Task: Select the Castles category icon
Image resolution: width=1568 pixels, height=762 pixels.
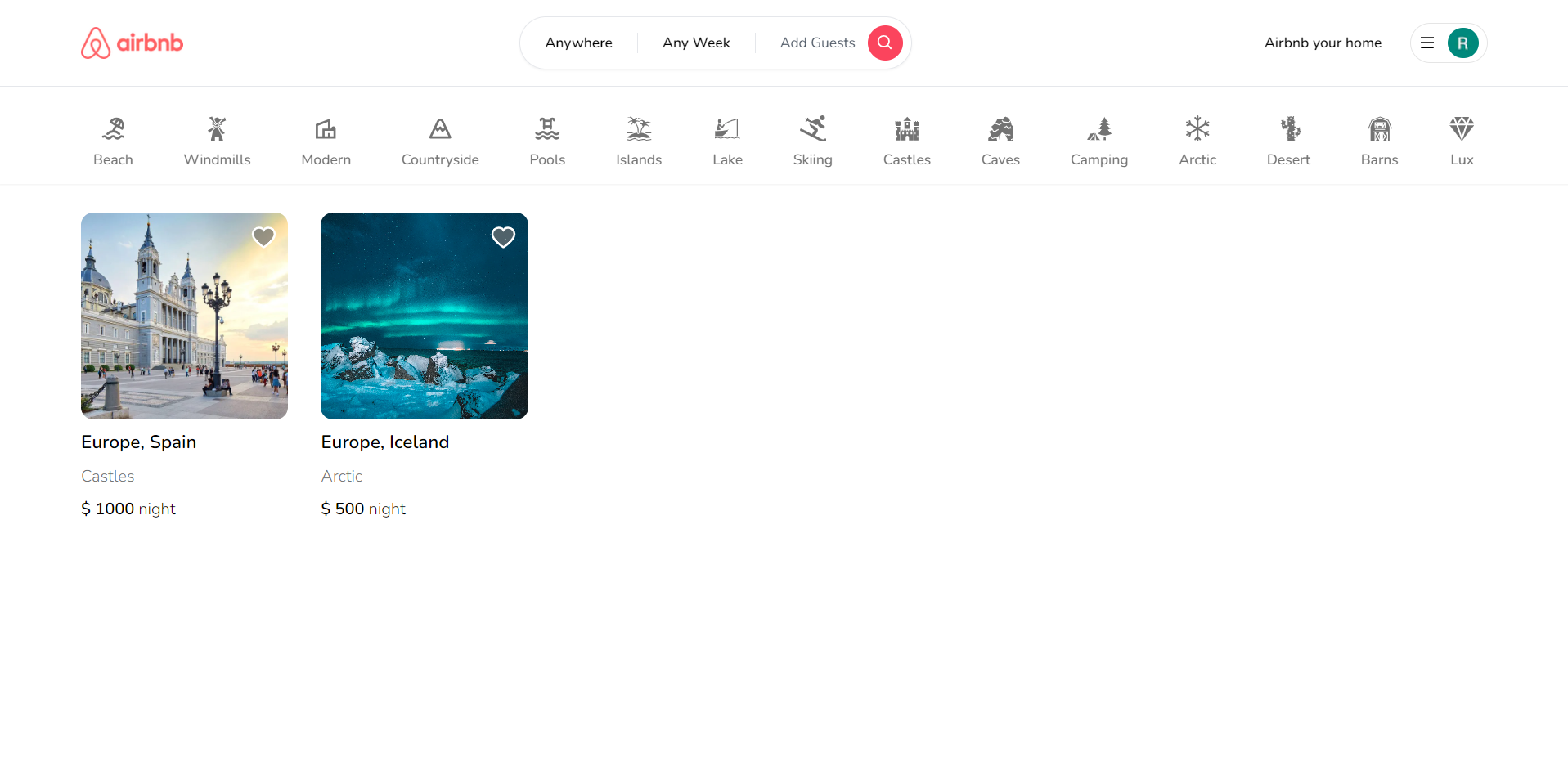Action: click(x=907, y=128)
